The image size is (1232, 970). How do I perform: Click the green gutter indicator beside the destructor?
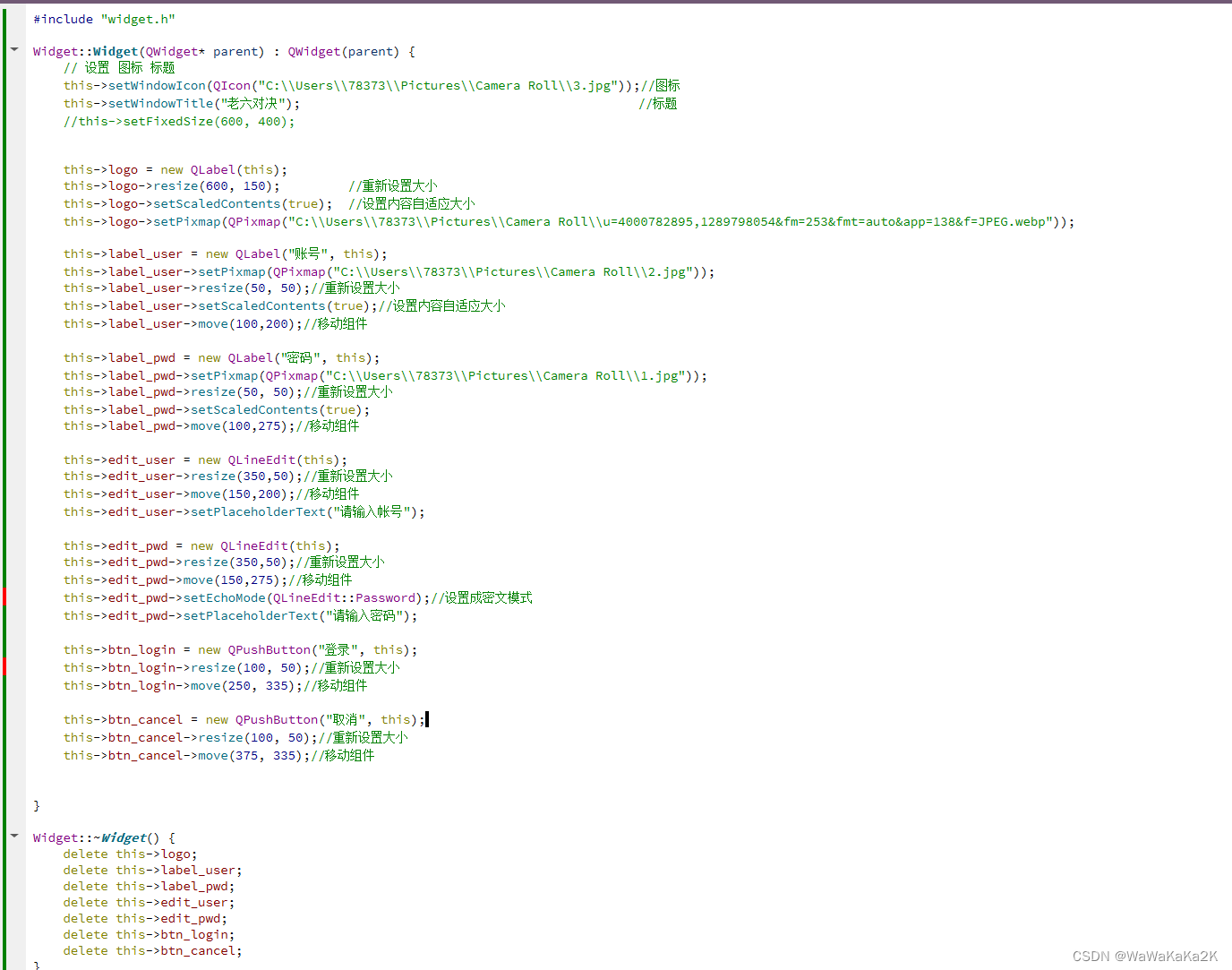(4, 887)
